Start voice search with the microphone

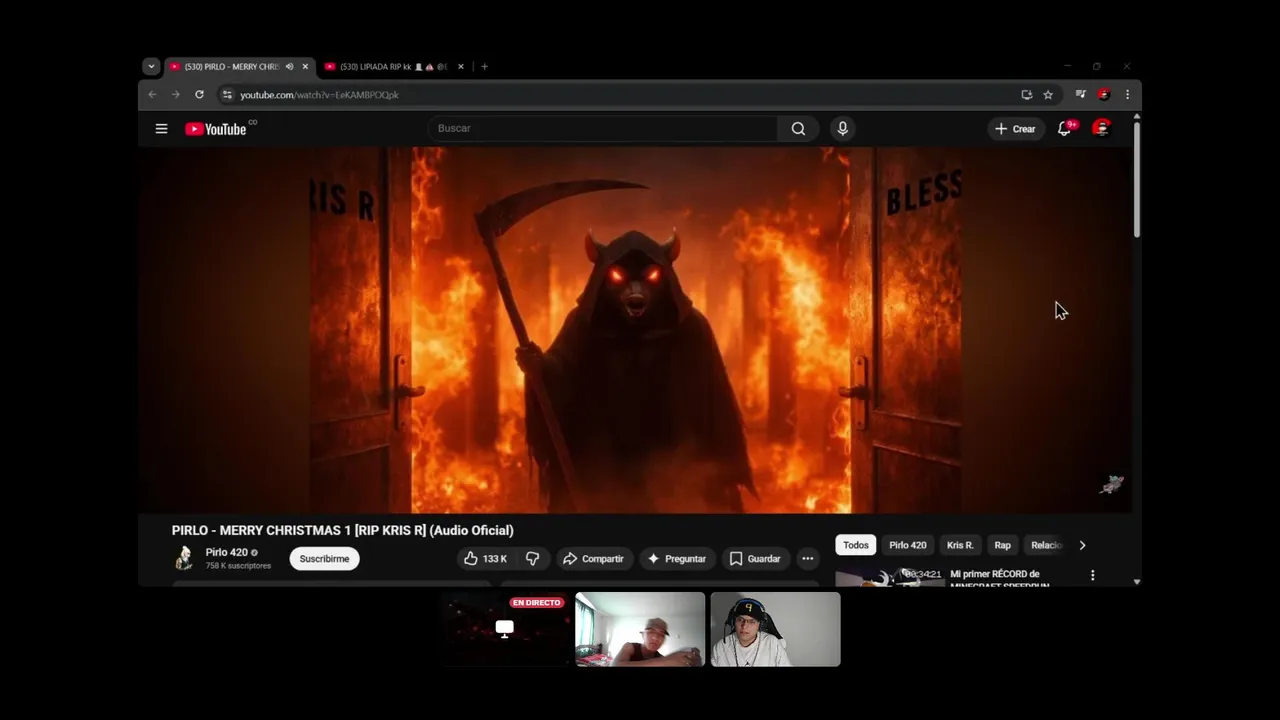tap(842, 128)
